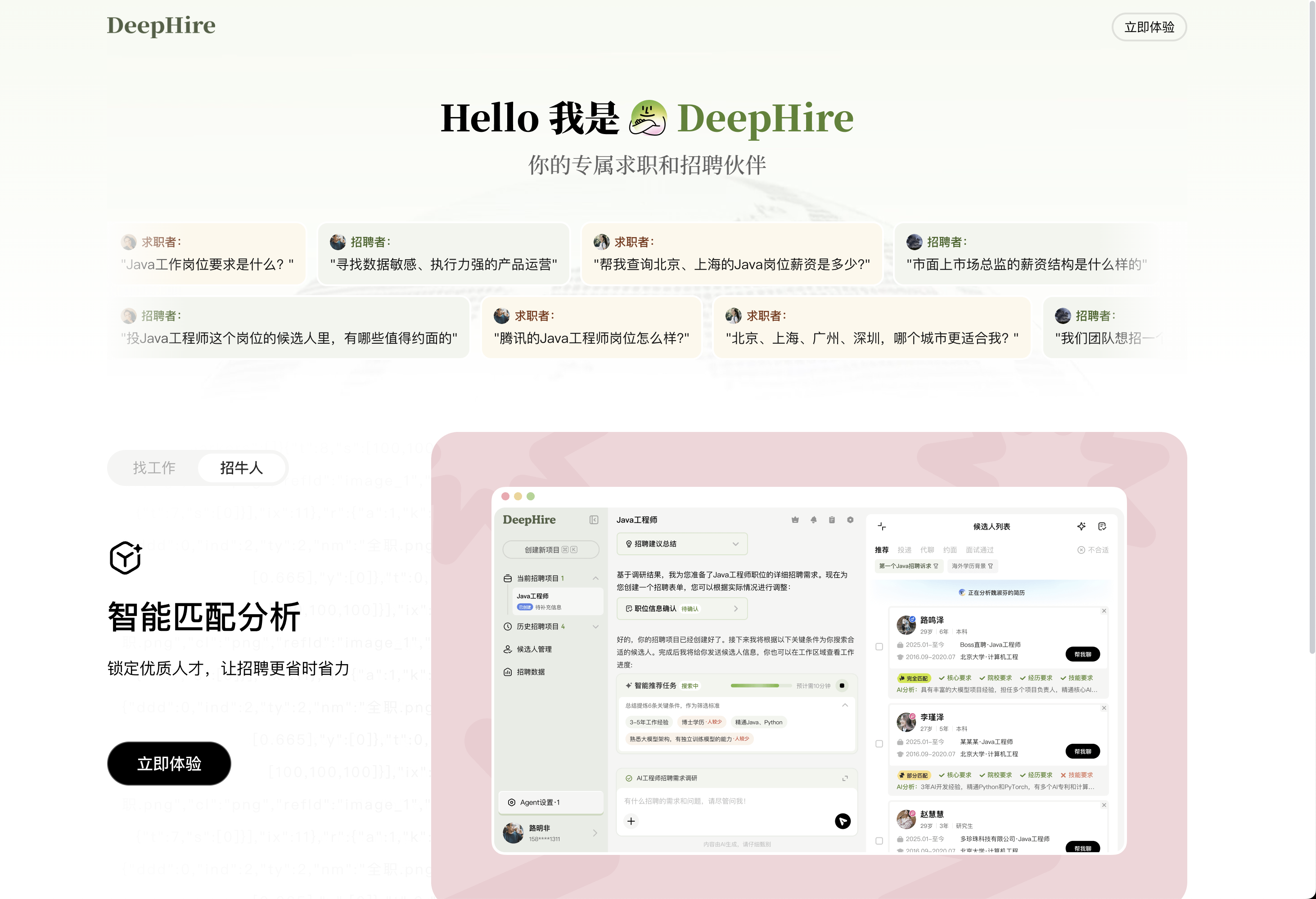Viewport: 1316px width, 899px height.
Task: Click the plus attachment icon in chat input
Action: click(631, 821)
